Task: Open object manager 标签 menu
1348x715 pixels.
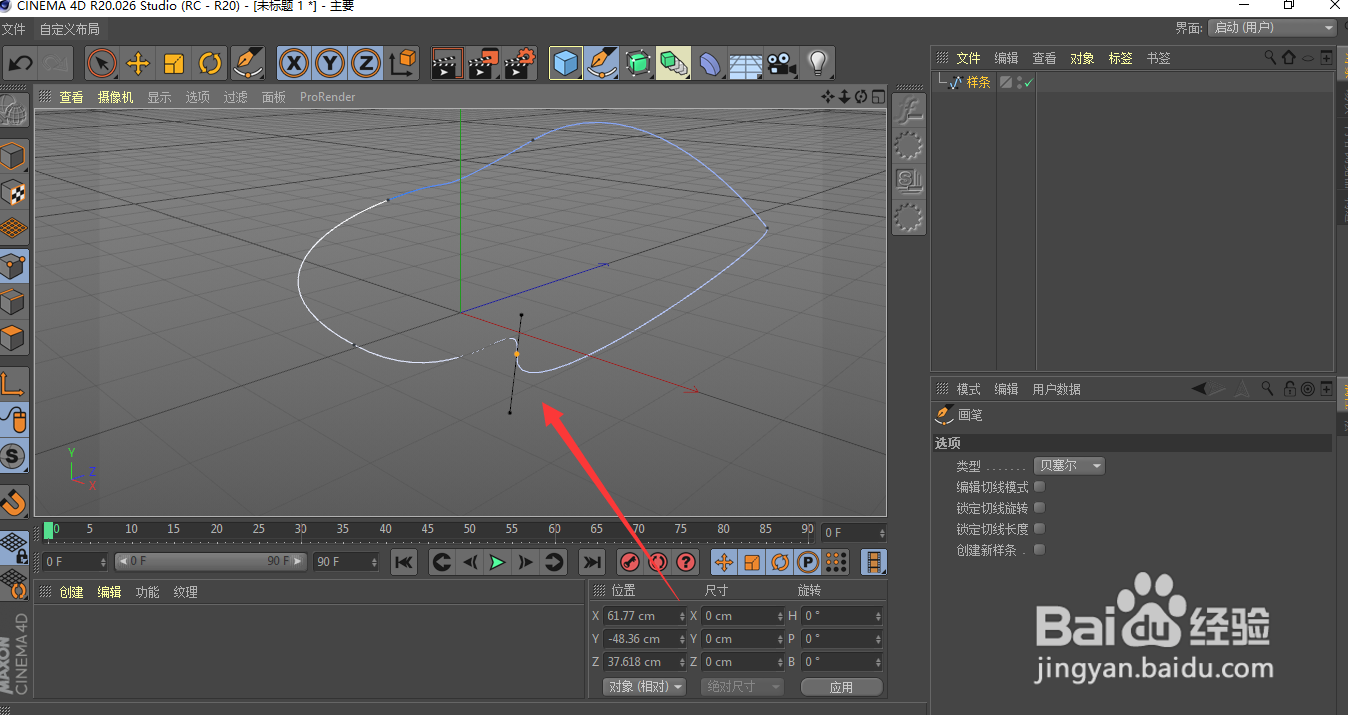Action: [x=1120, y=58]
